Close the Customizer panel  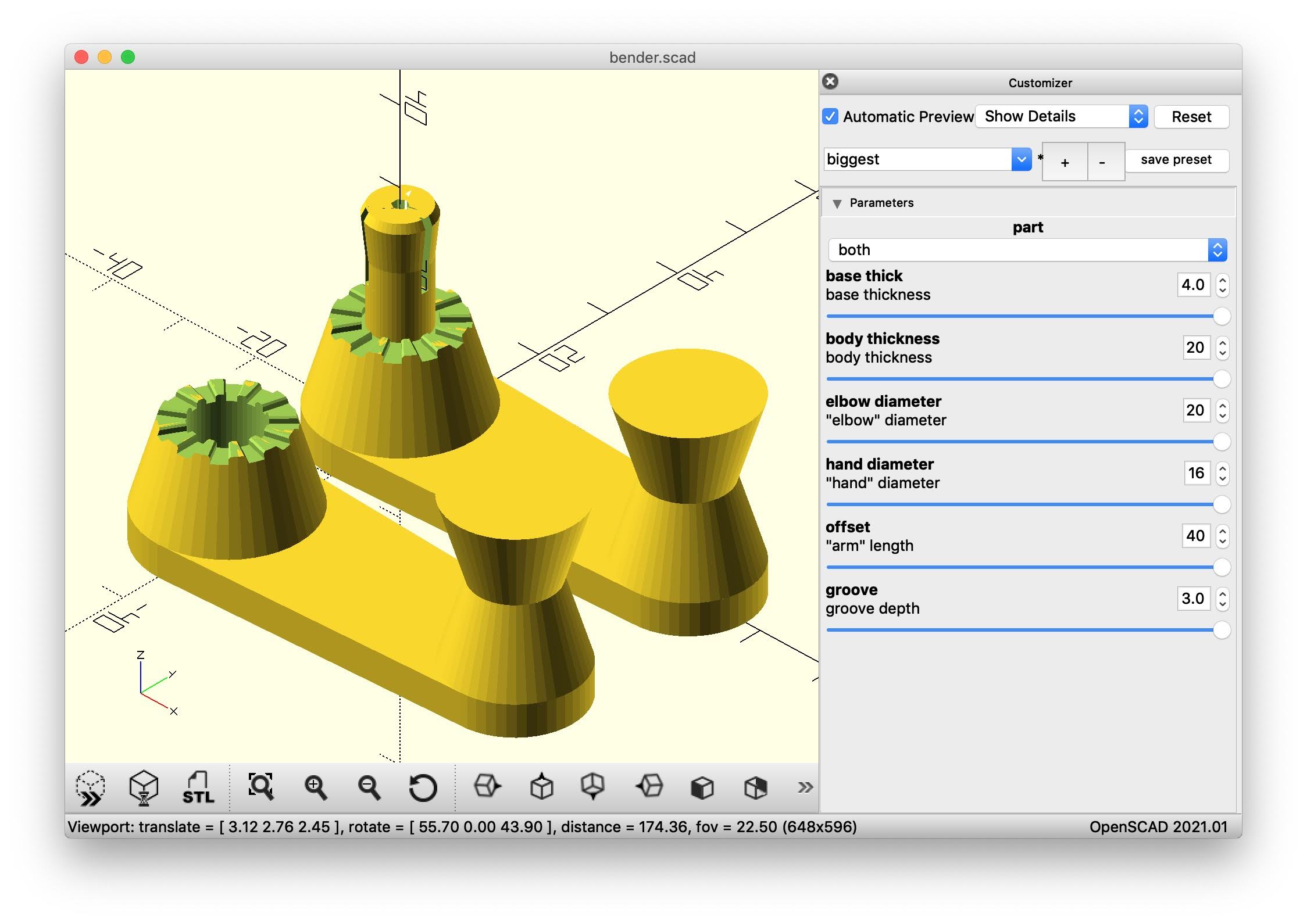tap(831, 81)
